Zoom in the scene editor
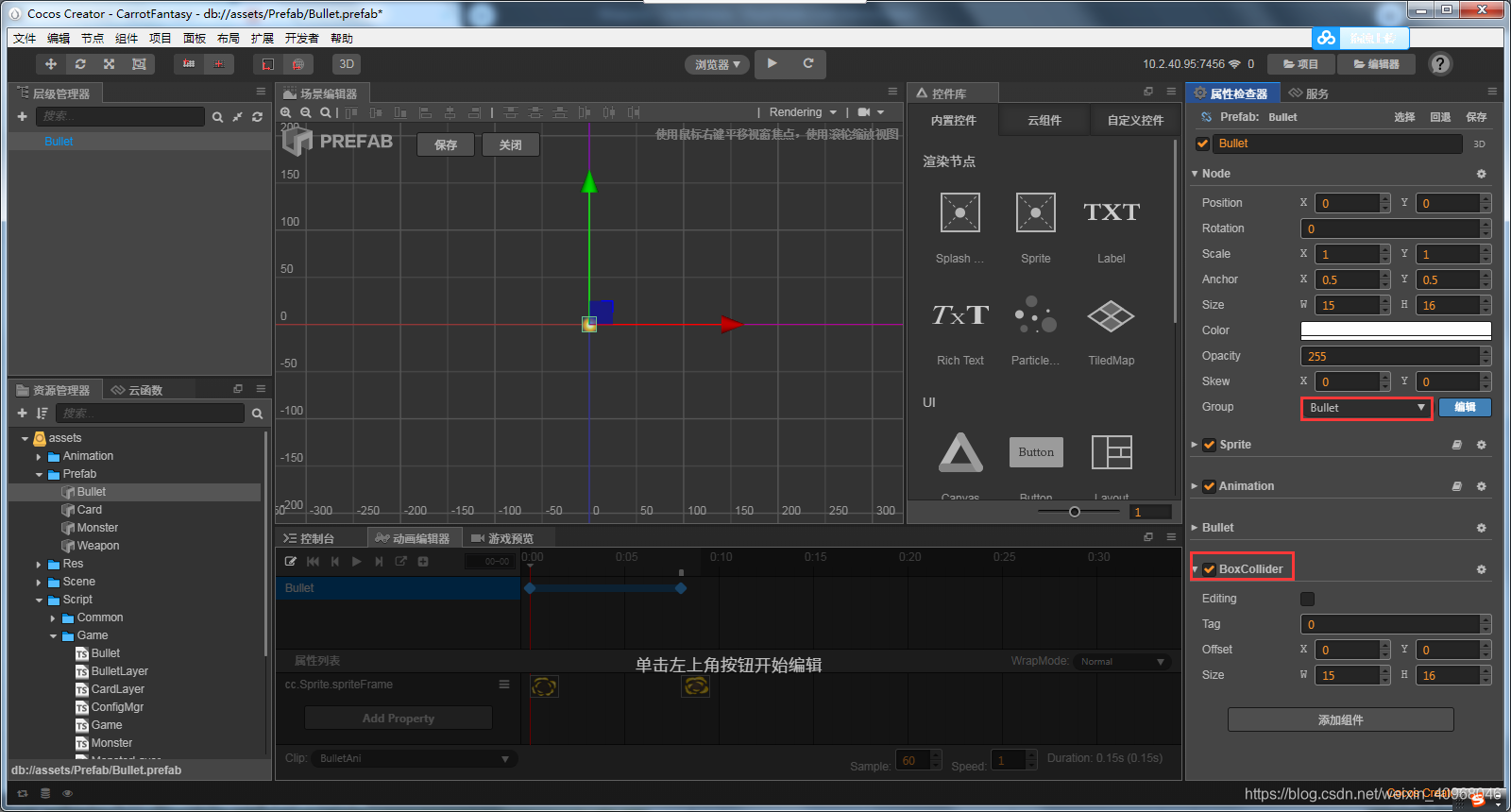The height and width of the screenshot is (812, 1511). pos(286,112)
